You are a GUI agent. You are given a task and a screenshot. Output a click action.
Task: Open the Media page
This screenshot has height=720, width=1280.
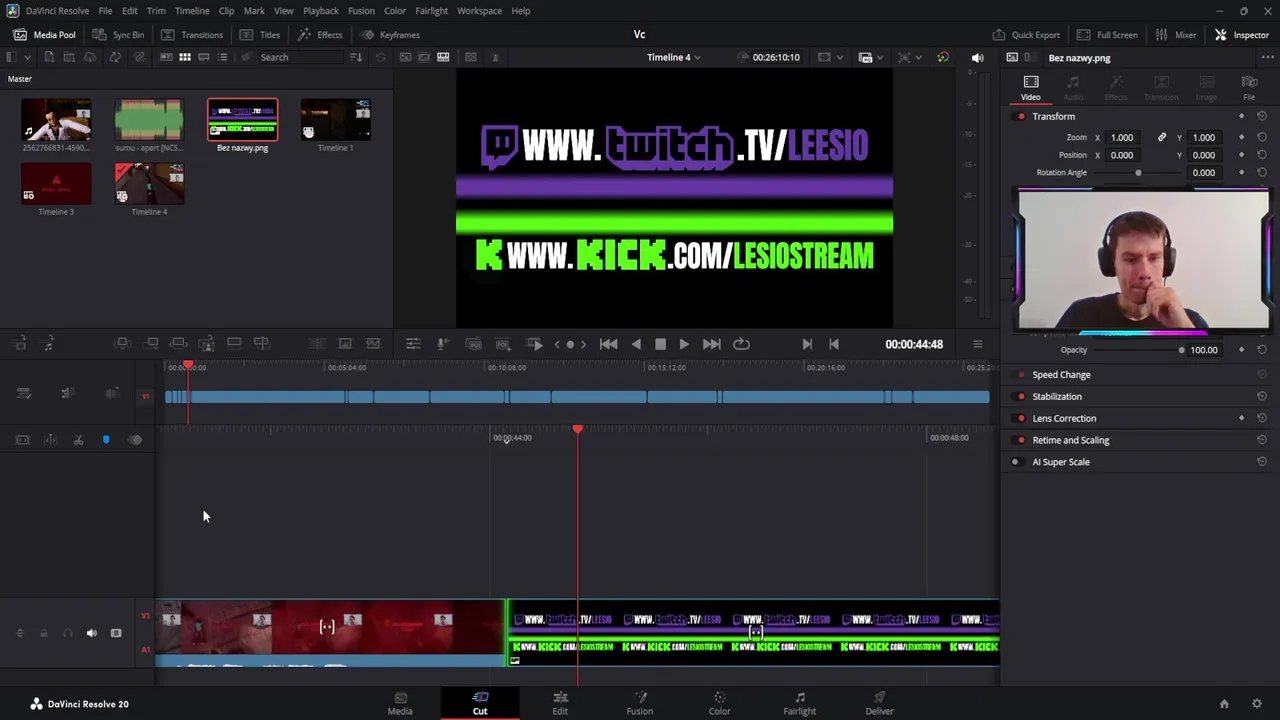[400, 703]
